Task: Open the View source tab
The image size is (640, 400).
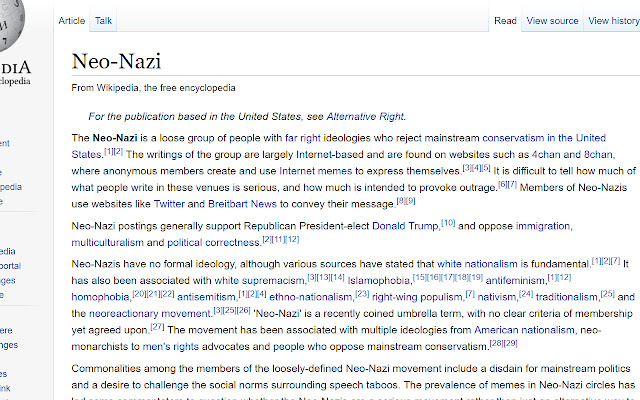Action: tap(552, 20)
